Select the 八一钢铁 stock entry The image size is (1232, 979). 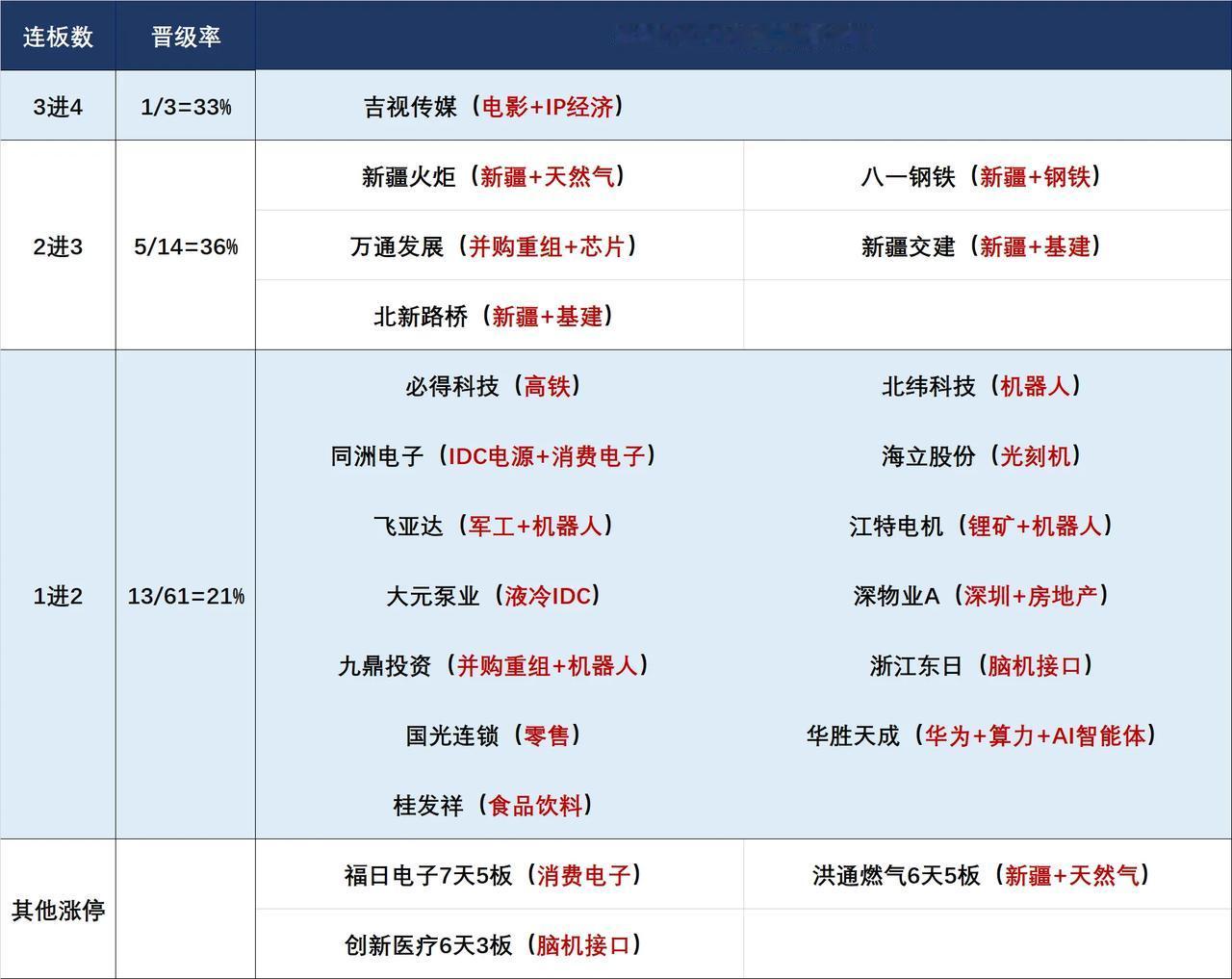[x=982, y=176]
